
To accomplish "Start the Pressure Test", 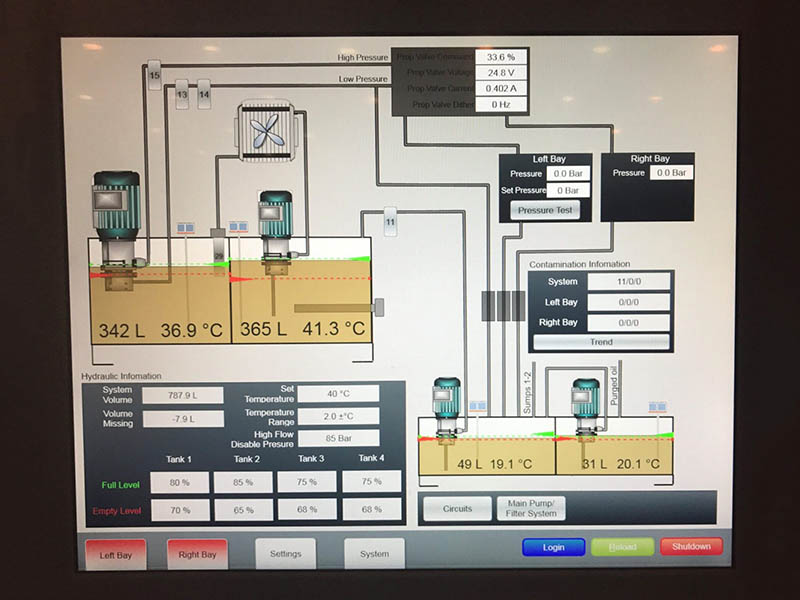I will (x=545, y=210).
